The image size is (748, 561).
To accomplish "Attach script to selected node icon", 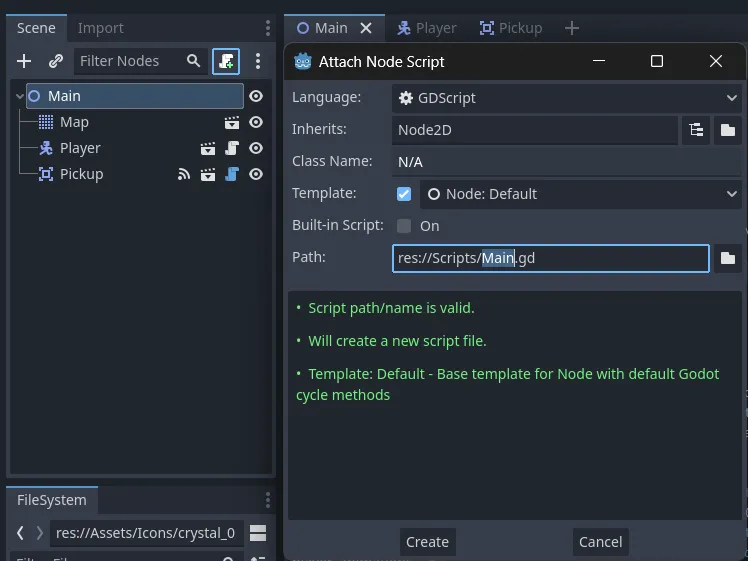I will tap(226, 61).
